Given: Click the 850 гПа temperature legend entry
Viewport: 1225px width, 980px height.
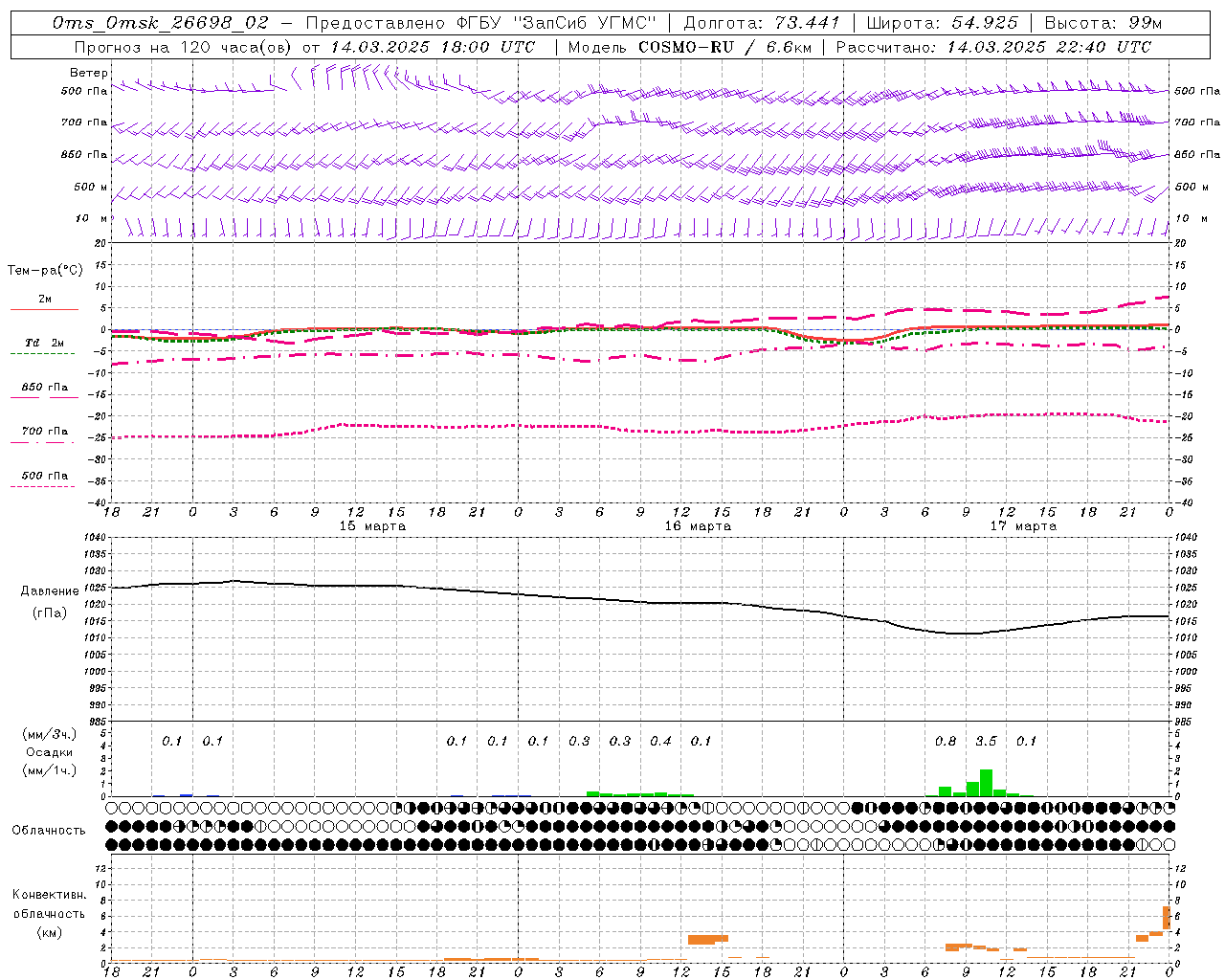Looking at the screenshot, I should pyautogui.click(x=44, y=388).
